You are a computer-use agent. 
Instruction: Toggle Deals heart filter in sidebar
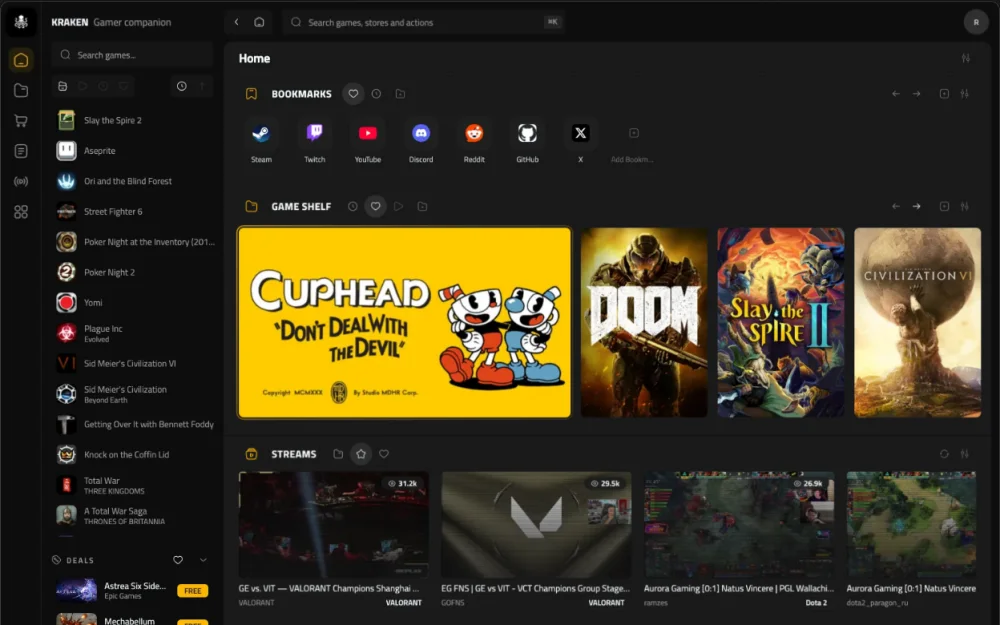pyautogui.click(x=178, y=560)
